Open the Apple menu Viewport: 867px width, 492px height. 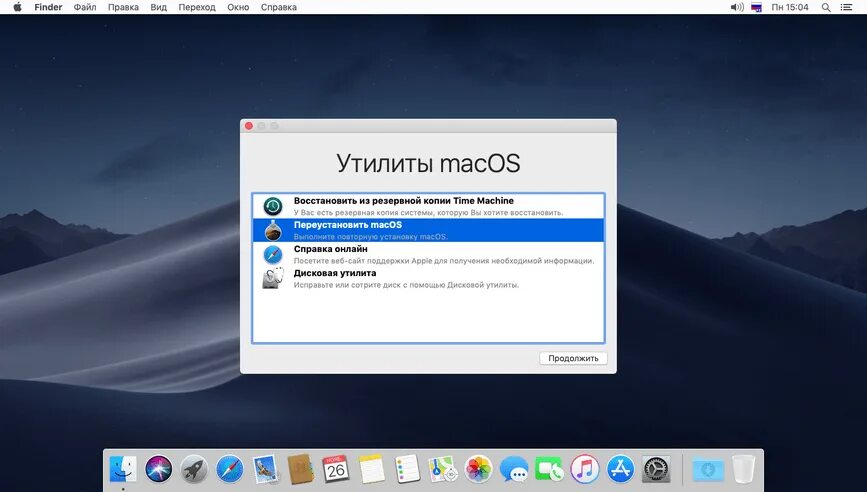17,7
